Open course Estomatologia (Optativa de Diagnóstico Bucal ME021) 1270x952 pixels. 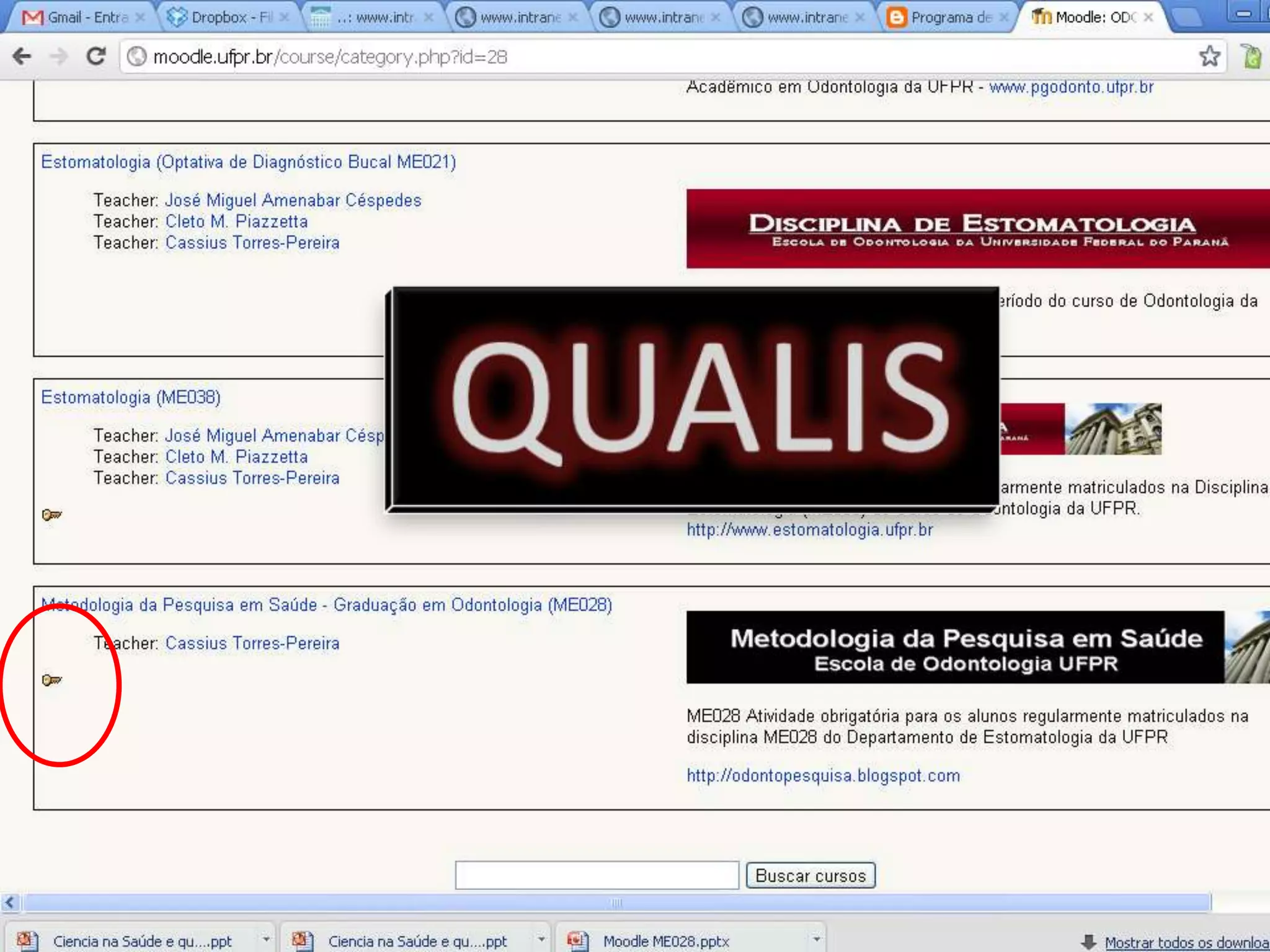[248, 162]
